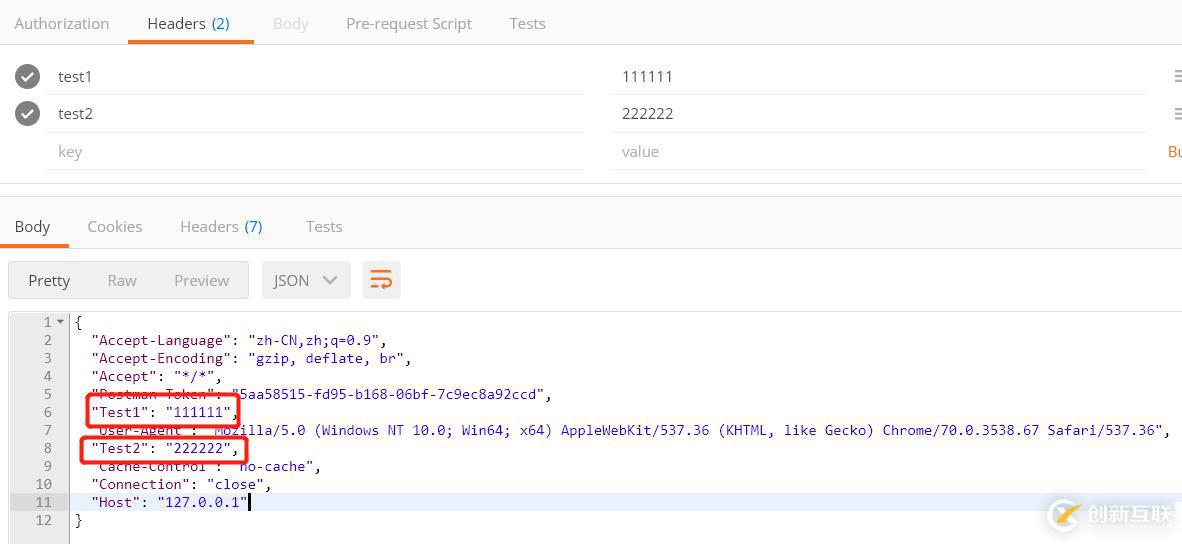Click line number 5 in gutter
The height and width of the screenshot is (544, 1182).
click(47, 394)
